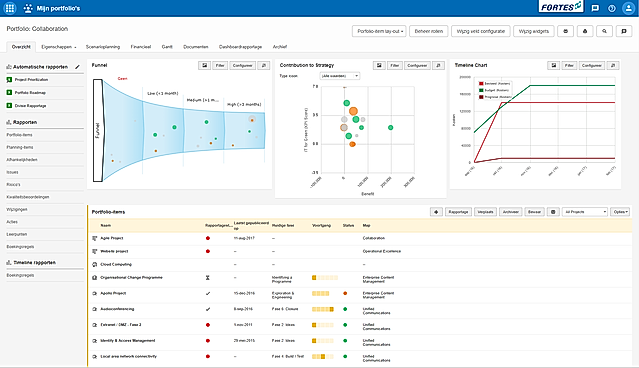Click the add (plus) button in Portfolio-items
Screen dimensions: 639x368
point(436,212)
